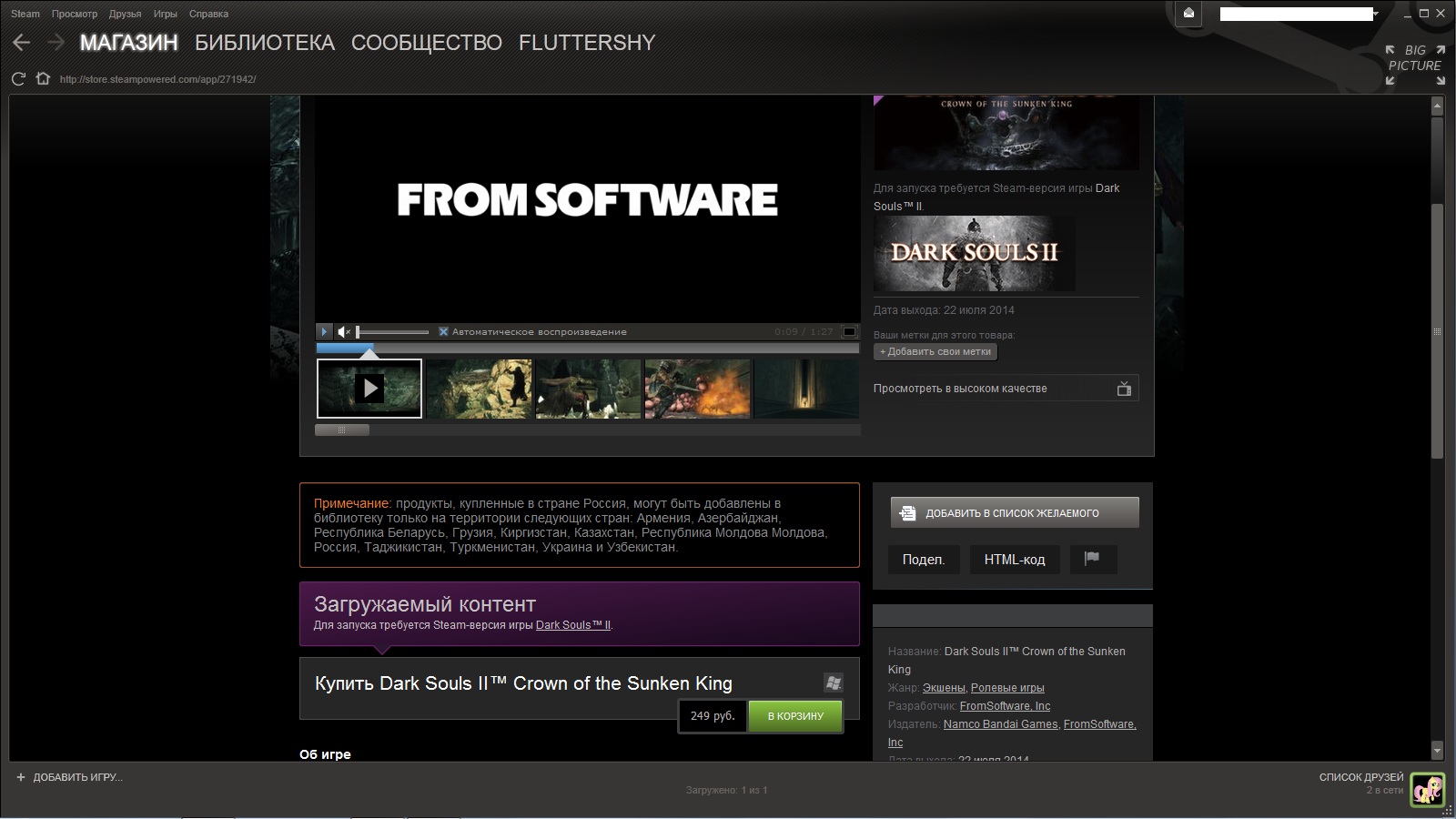Click Добавить игру at bottom left

click(69, 777)
